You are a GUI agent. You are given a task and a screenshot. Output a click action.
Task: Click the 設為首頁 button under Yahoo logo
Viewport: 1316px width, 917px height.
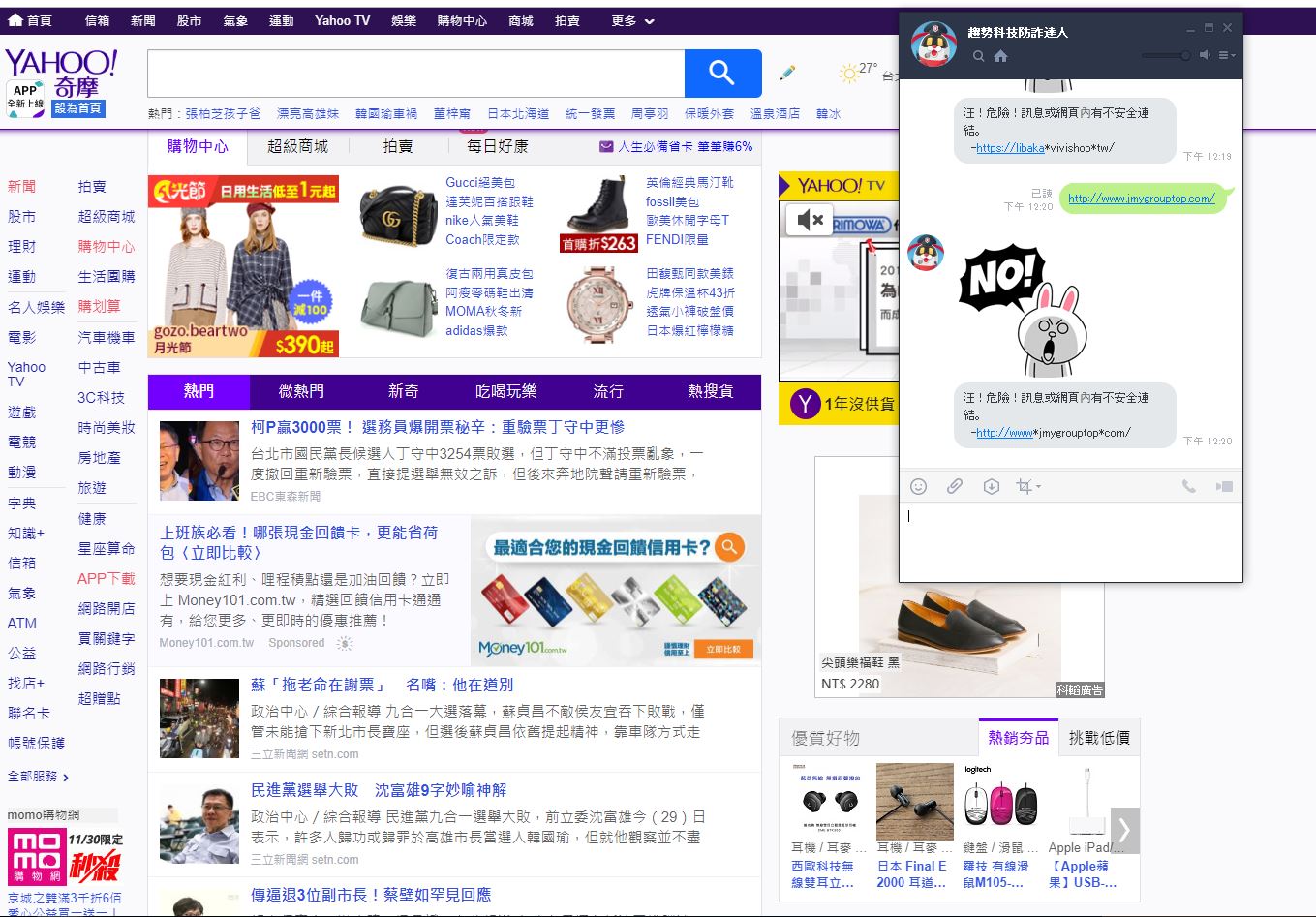pyautogui.click(x=77, y=108)
